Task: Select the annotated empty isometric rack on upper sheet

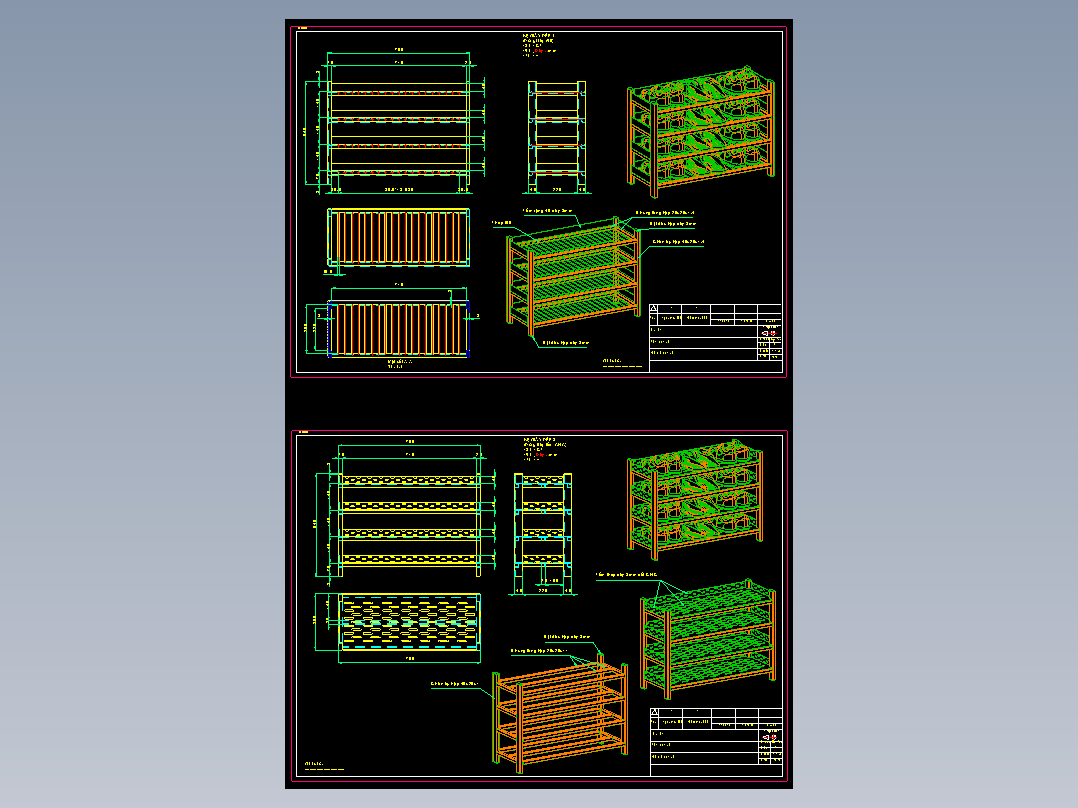Action: [x=574, y=276]
